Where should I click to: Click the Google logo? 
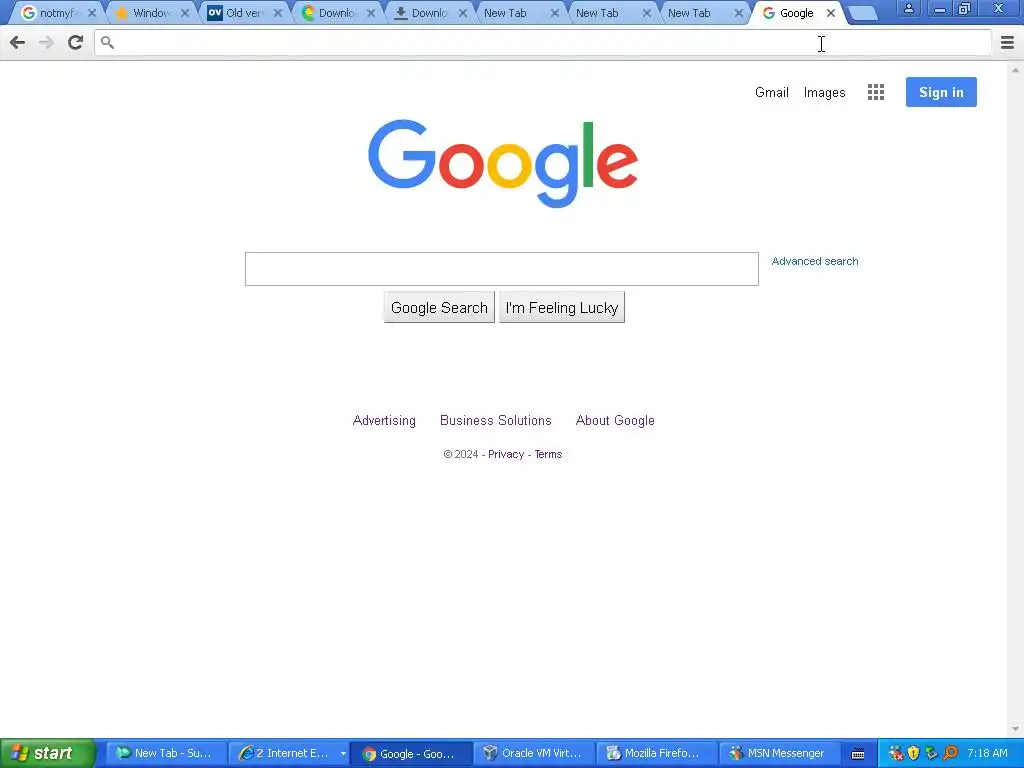click(x=502, y=163)
